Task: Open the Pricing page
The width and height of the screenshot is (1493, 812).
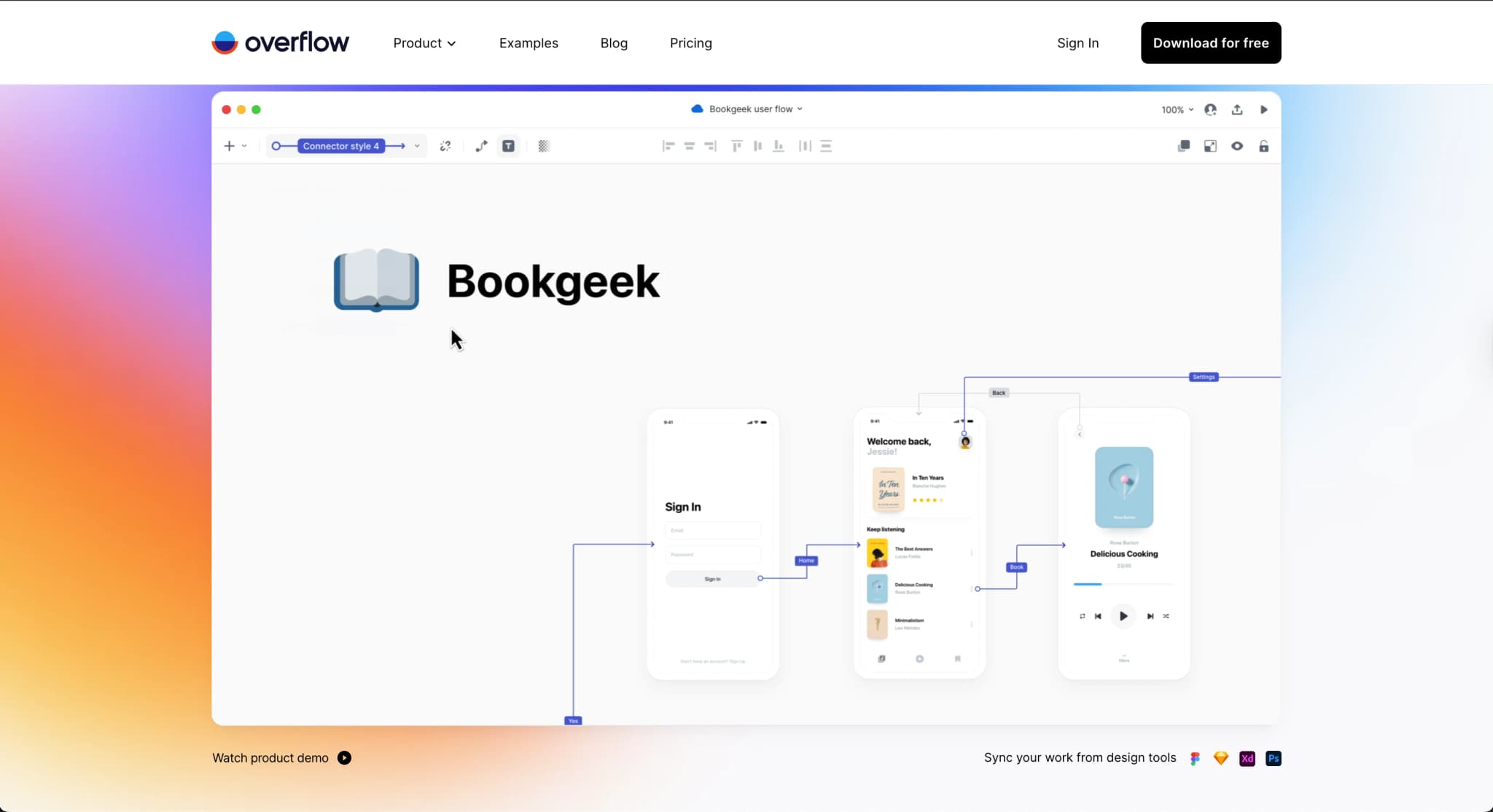Action: pos(690,43)
